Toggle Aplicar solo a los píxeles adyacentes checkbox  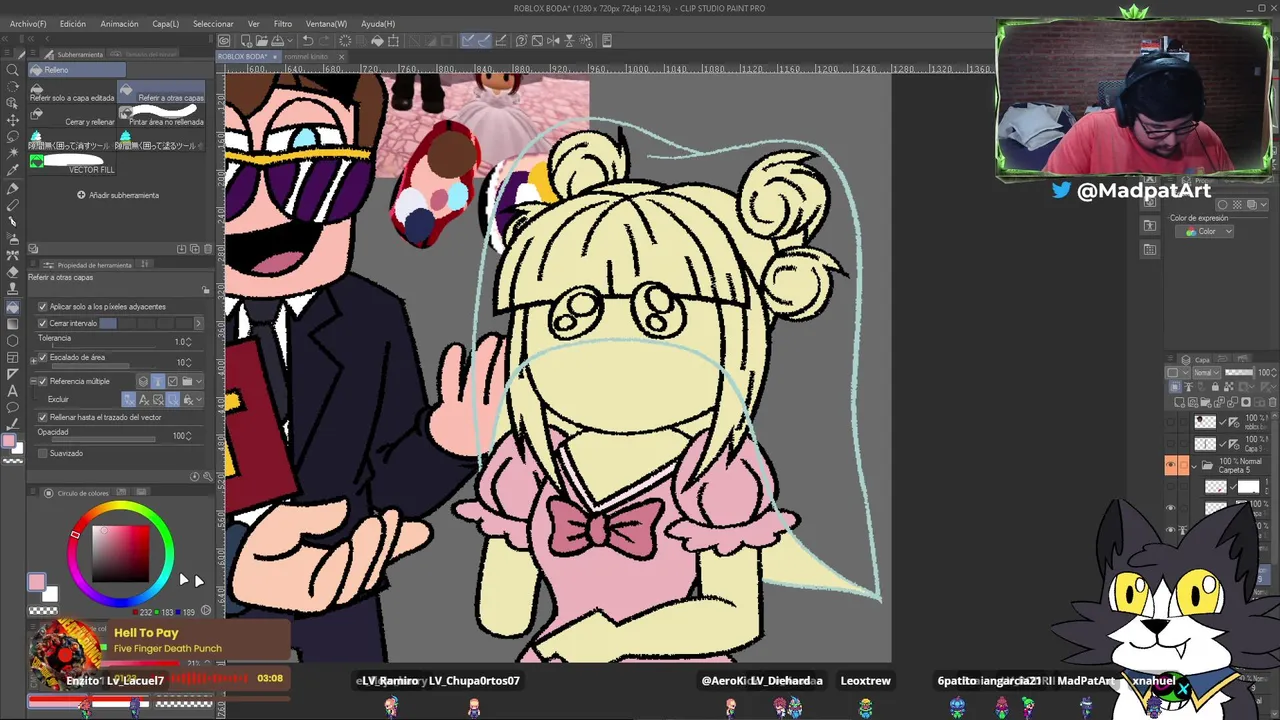pos(42,307)
